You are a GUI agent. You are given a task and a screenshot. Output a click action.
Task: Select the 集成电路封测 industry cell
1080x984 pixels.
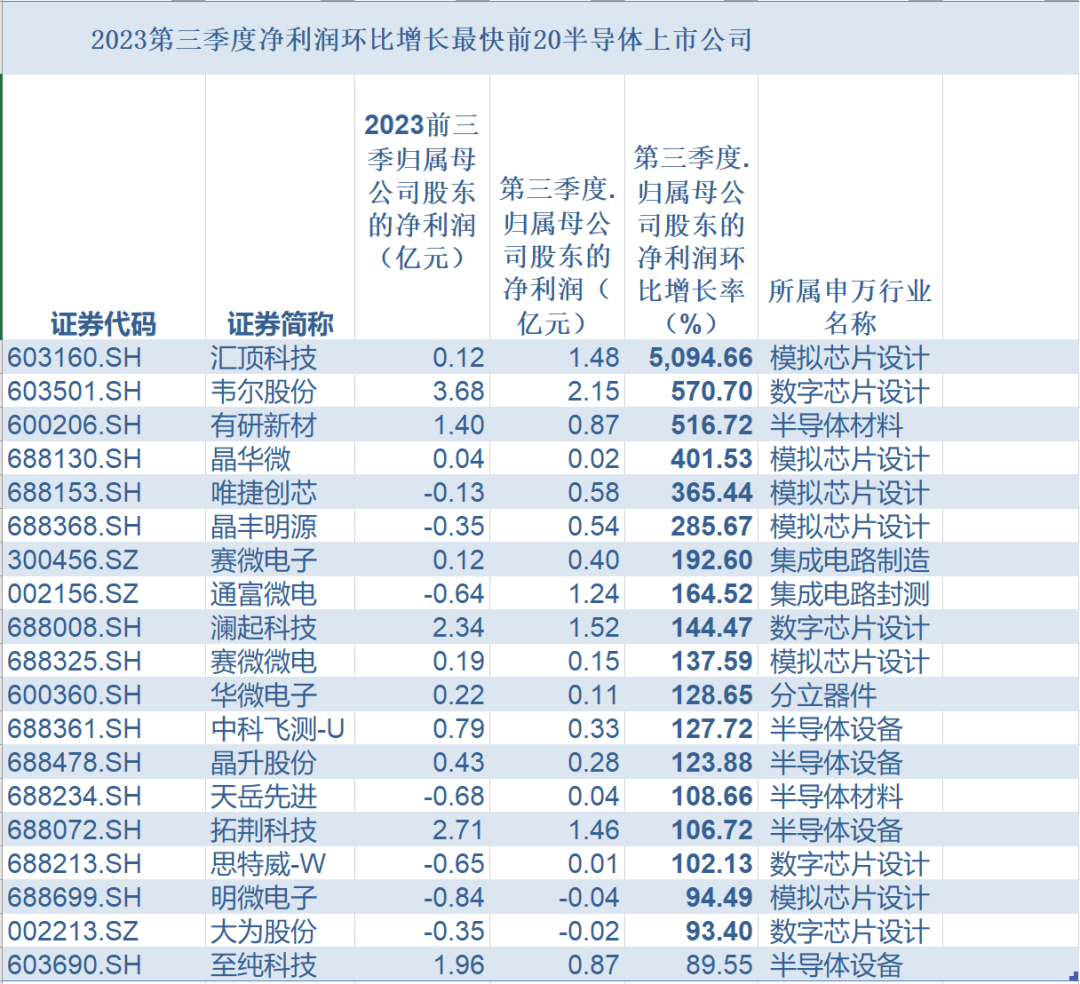tap(850, 594)
